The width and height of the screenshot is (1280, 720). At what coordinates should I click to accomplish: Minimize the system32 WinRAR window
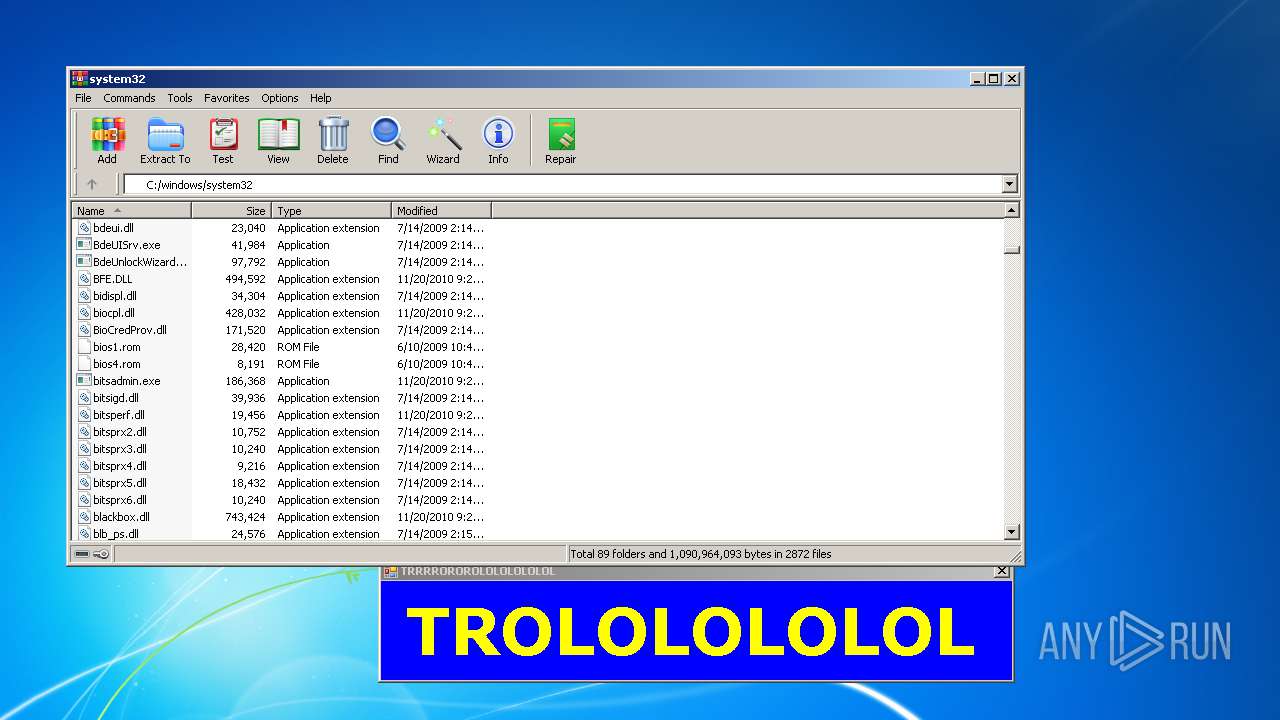(x=977, y=78)
